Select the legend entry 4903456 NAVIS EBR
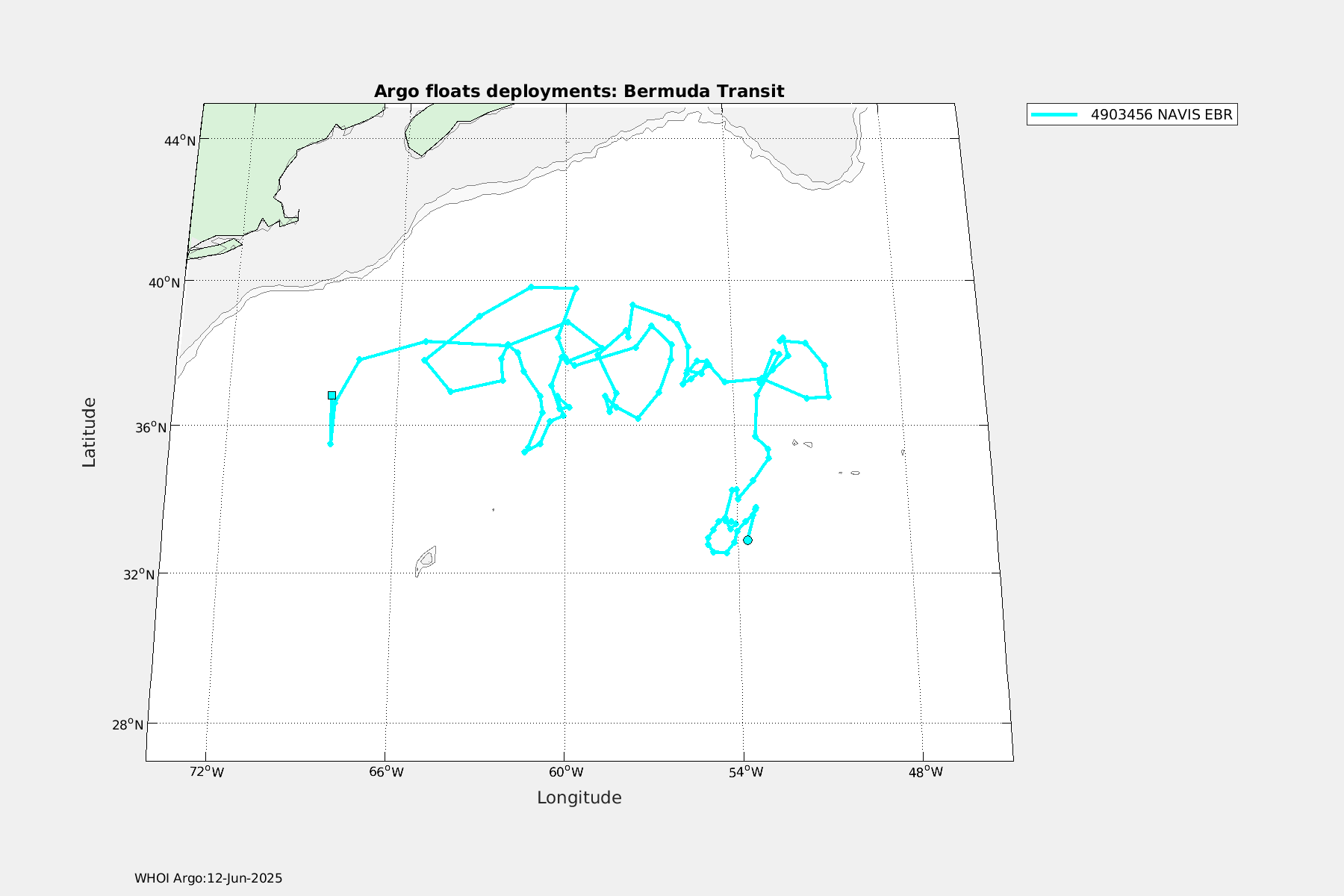Viewport: 1344px width, 896px height. click(x=1132, y=114)
